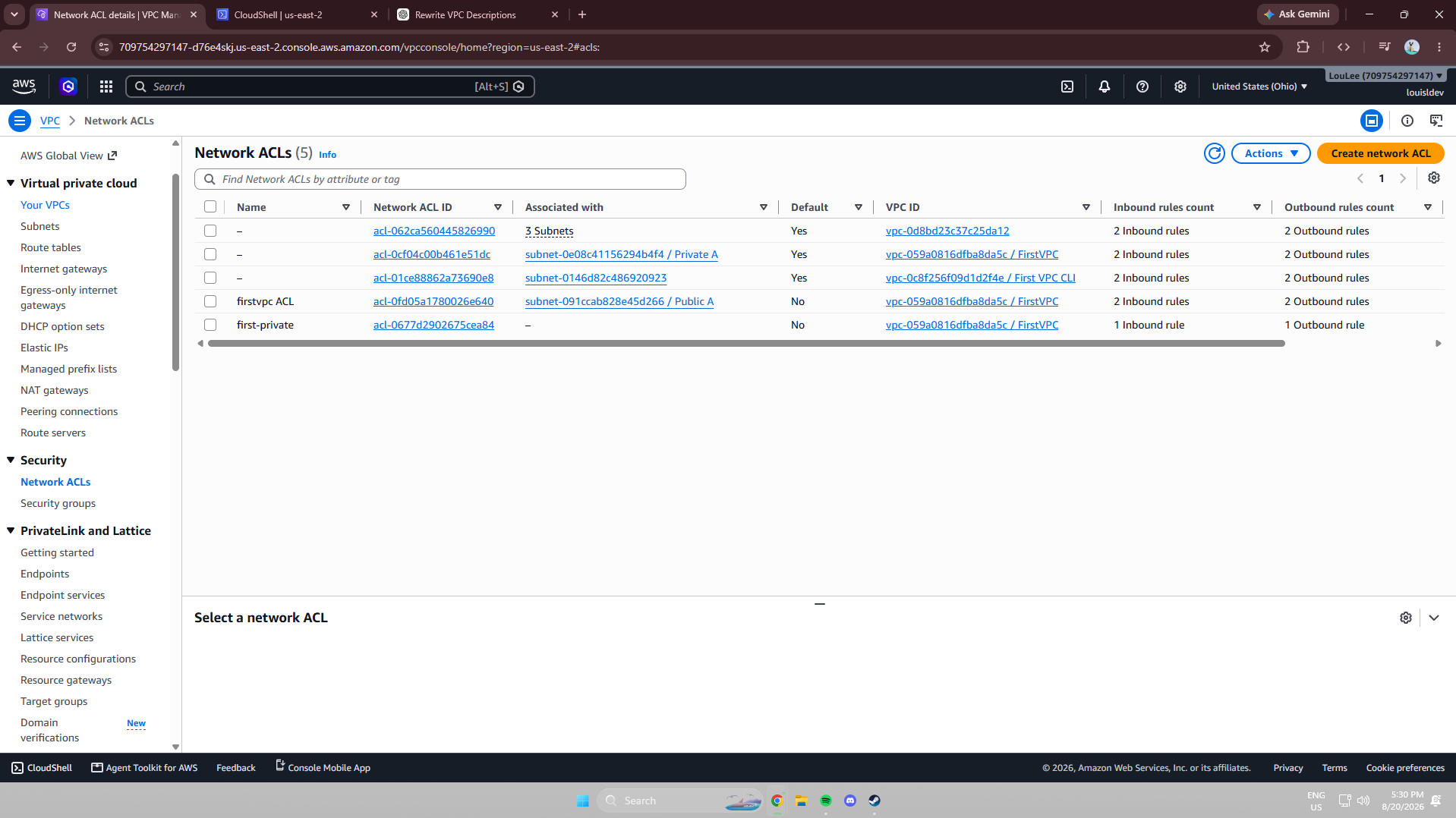Open the LouLee account menu
Image resolution: width=1456 pixels, height=818 pixels.
pos(1385,76)
